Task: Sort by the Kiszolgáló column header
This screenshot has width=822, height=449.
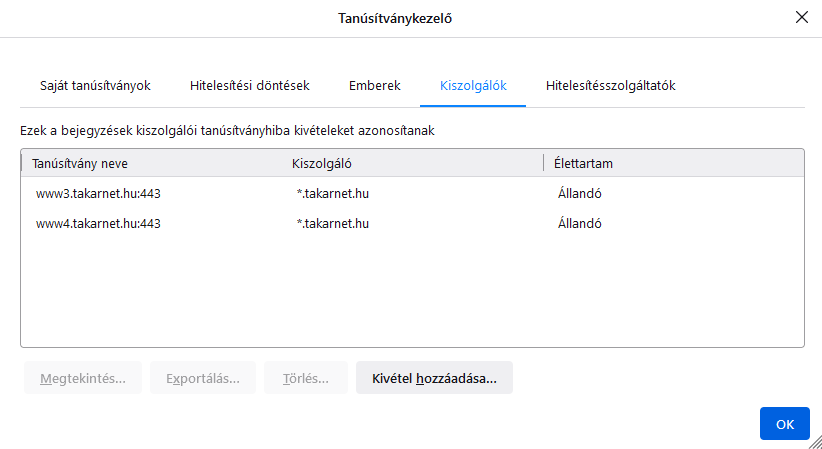Action: click(321, 163)
